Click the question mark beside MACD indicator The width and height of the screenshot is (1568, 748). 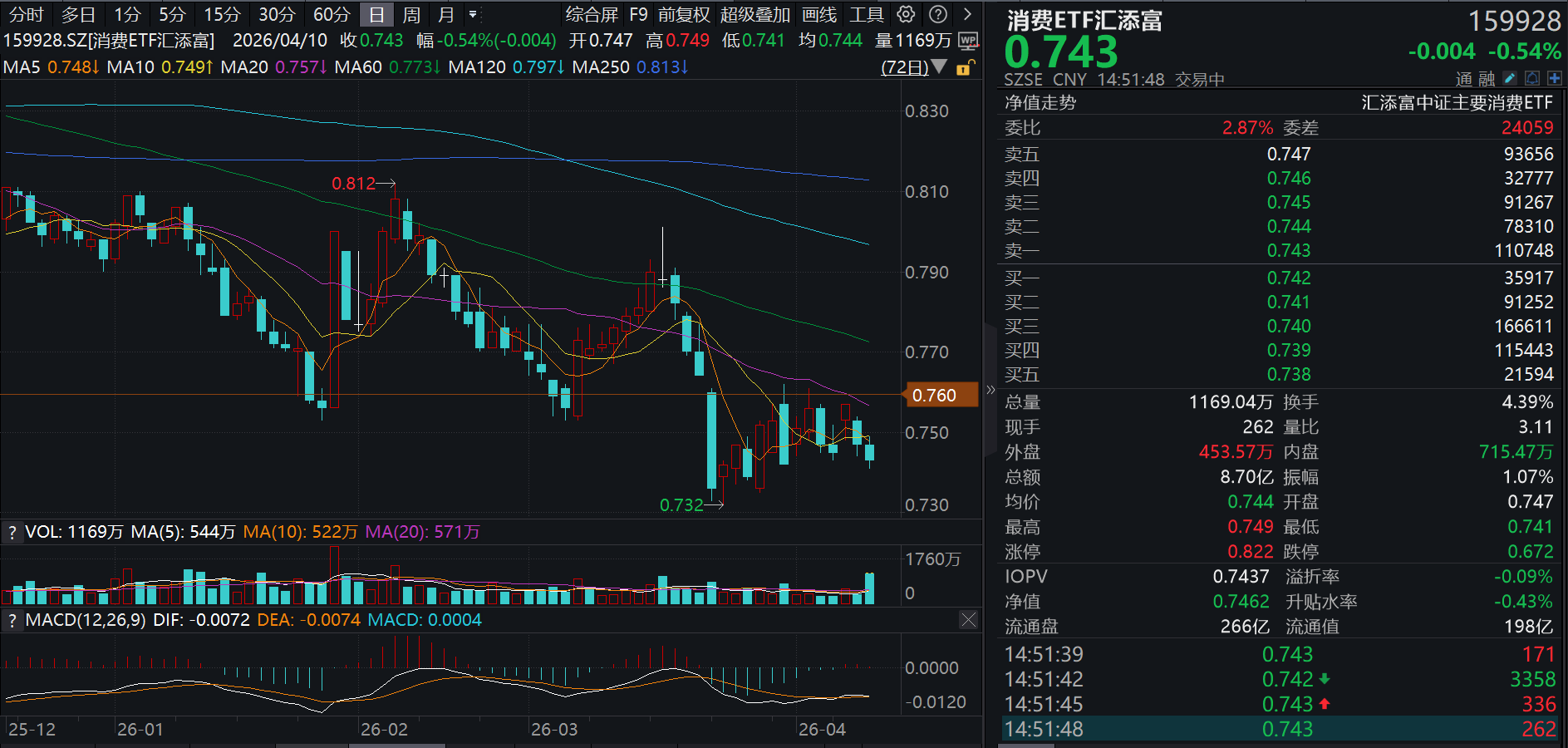coord(12,620)
